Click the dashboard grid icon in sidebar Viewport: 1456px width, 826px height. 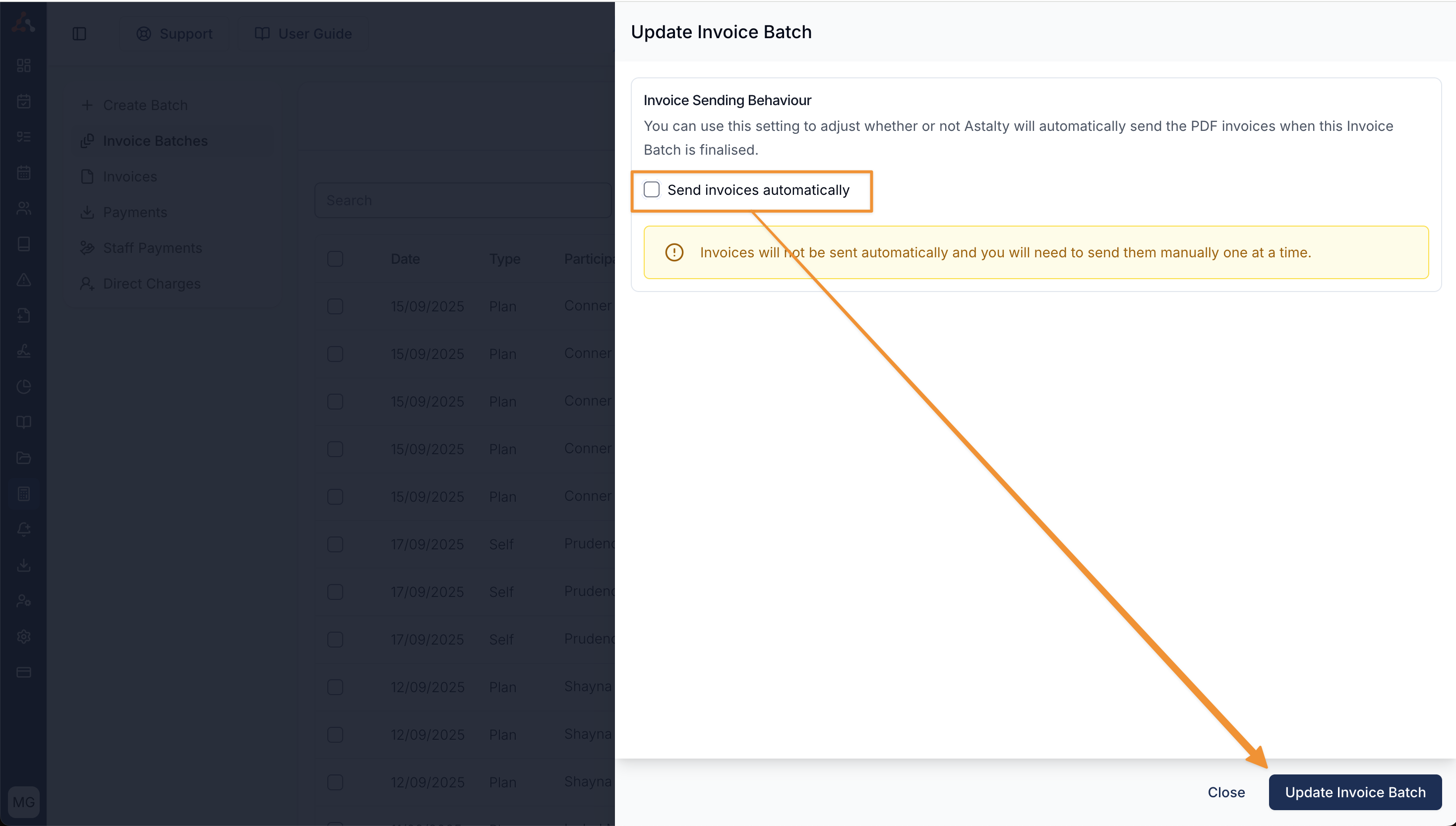pos(24,66)
